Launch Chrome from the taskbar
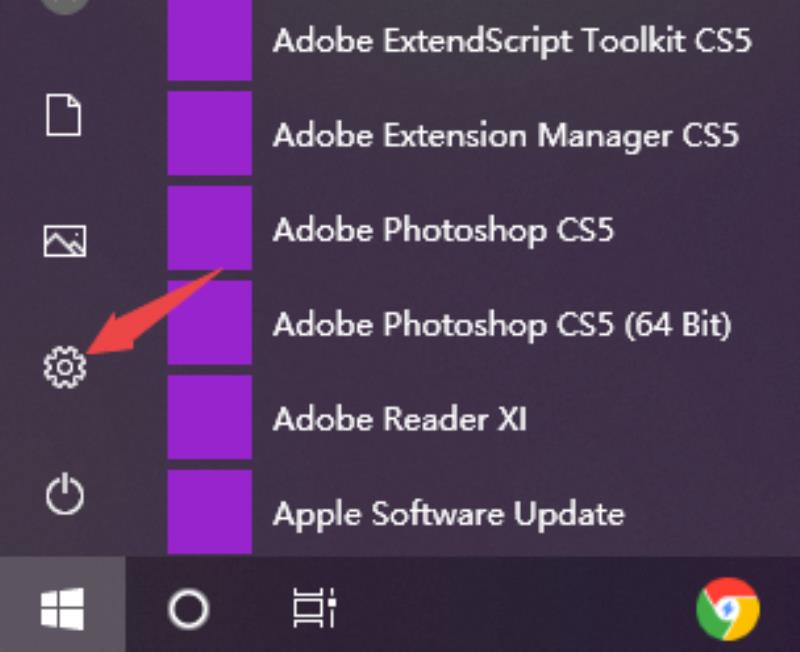This screenshot has width=800, height=652. click(728, 609)
